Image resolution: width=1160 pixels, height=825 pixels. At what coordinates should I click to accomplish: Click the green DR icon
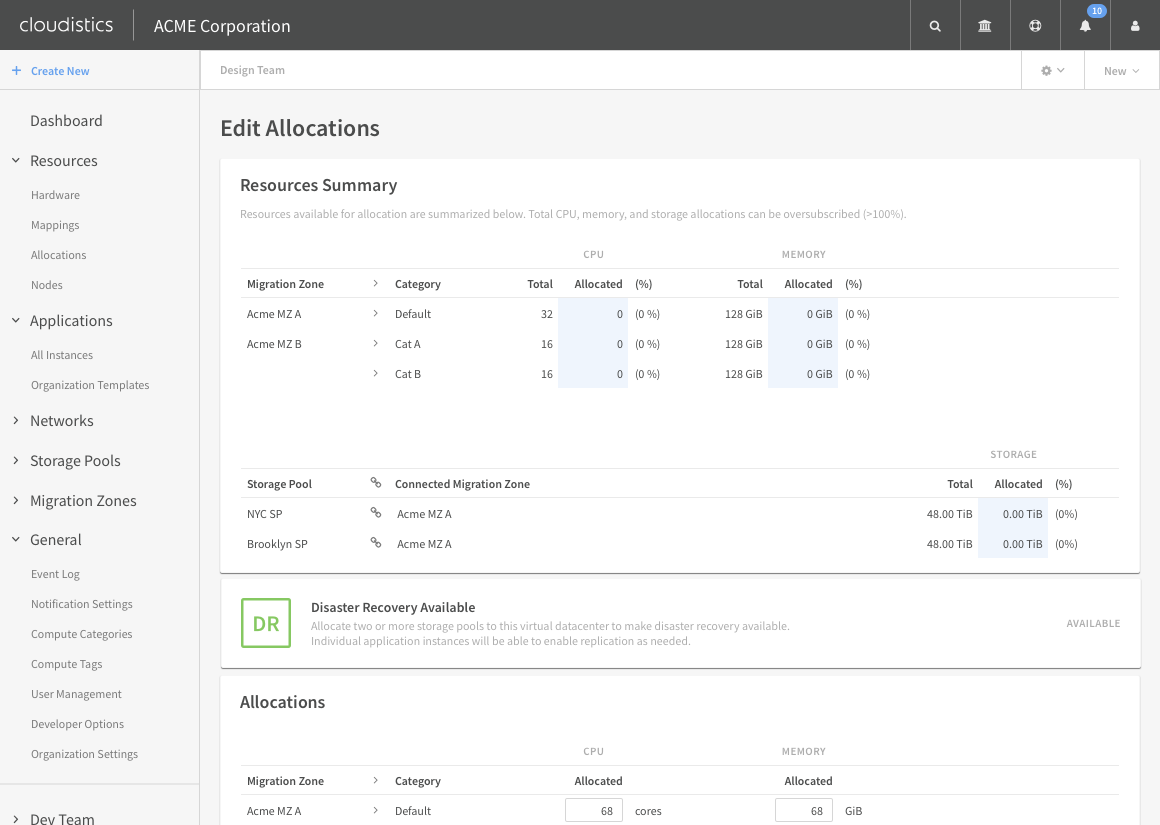point(265,622)
